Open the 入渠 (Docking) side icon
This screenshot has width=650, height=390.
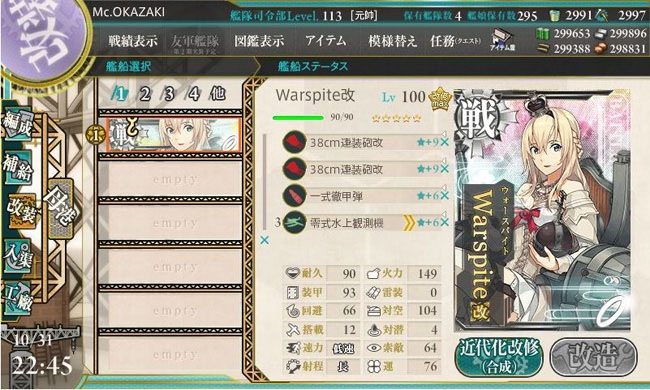coord(17,257)
